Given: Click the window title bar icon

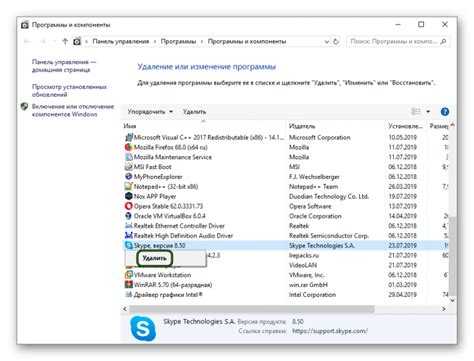Looking at the screenshot, I should pos(25,25).
